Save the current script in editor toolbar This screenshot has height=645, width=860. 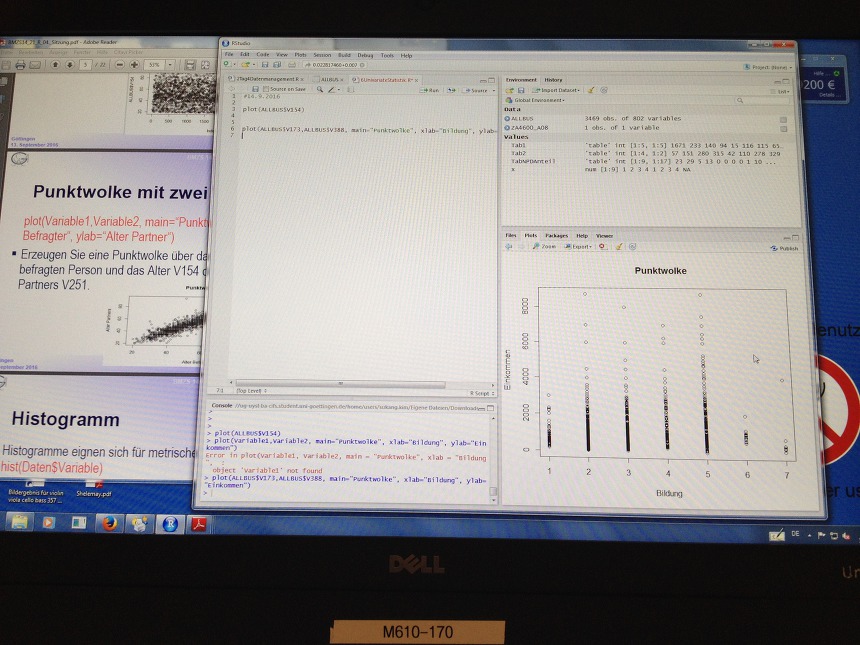[x=255, y=89]
